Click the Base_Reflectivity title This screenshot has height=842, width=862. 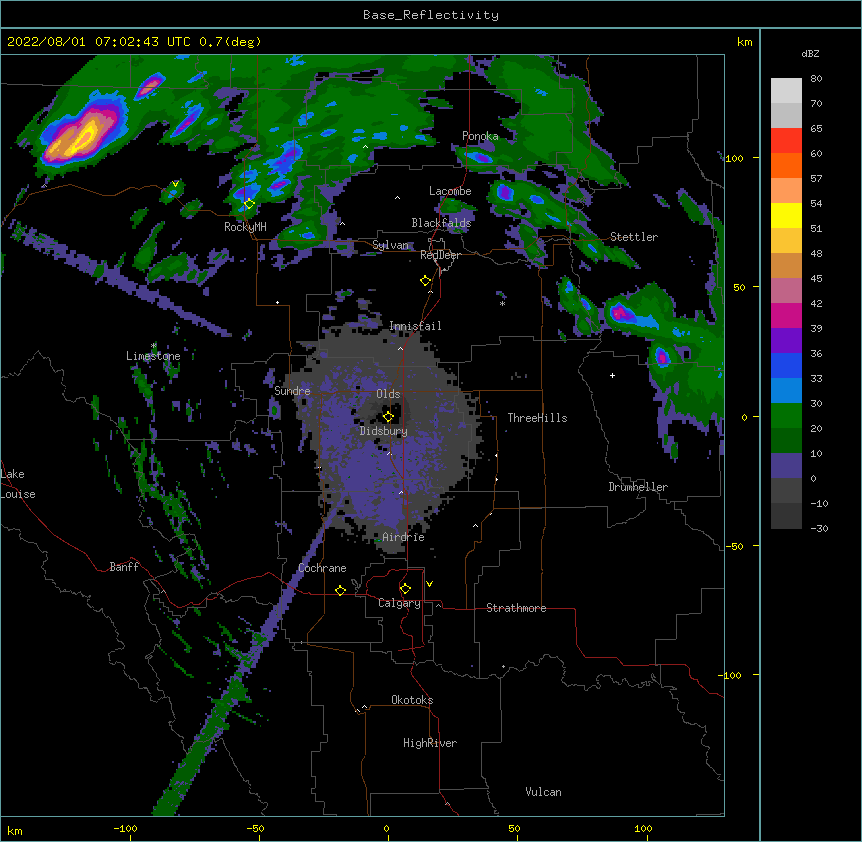point(431,15)
